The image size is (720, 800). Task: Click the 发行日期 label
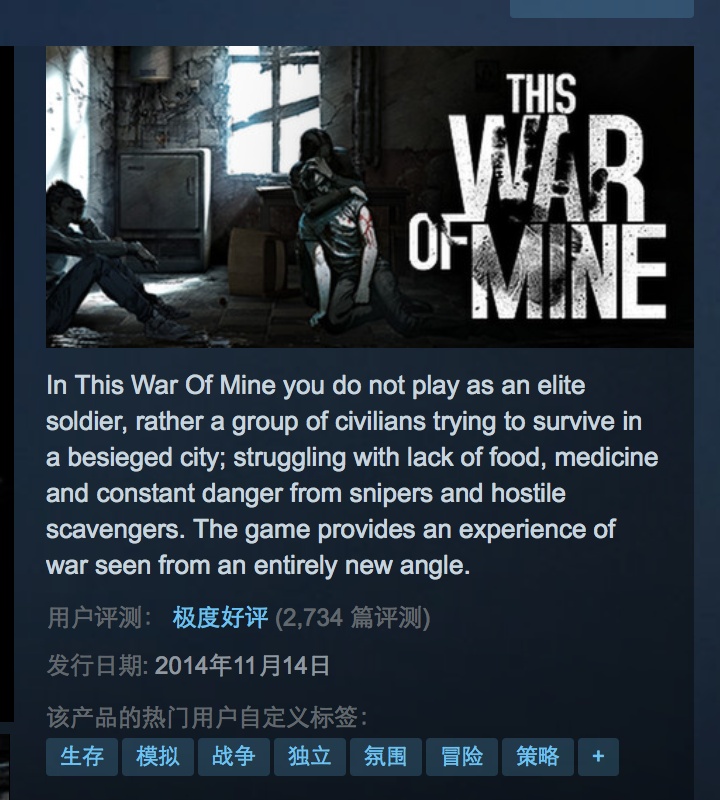[x=97, y=666]
